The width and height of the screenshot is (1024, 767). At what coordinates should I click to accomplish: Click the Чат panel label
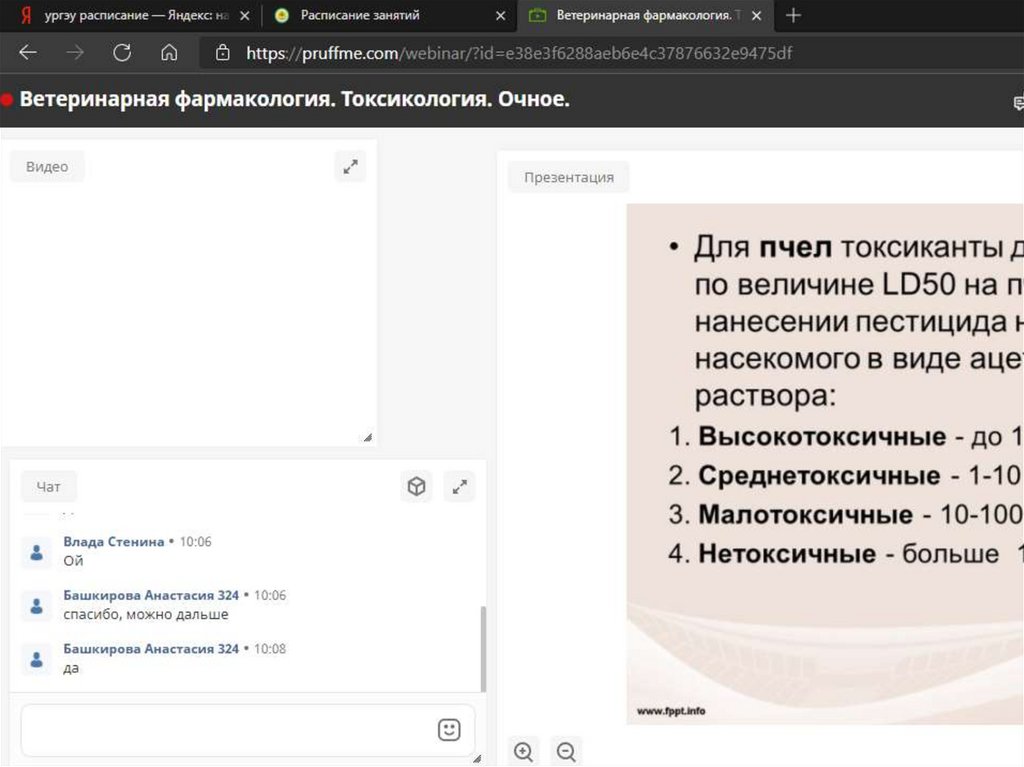(x=49, y=487)
